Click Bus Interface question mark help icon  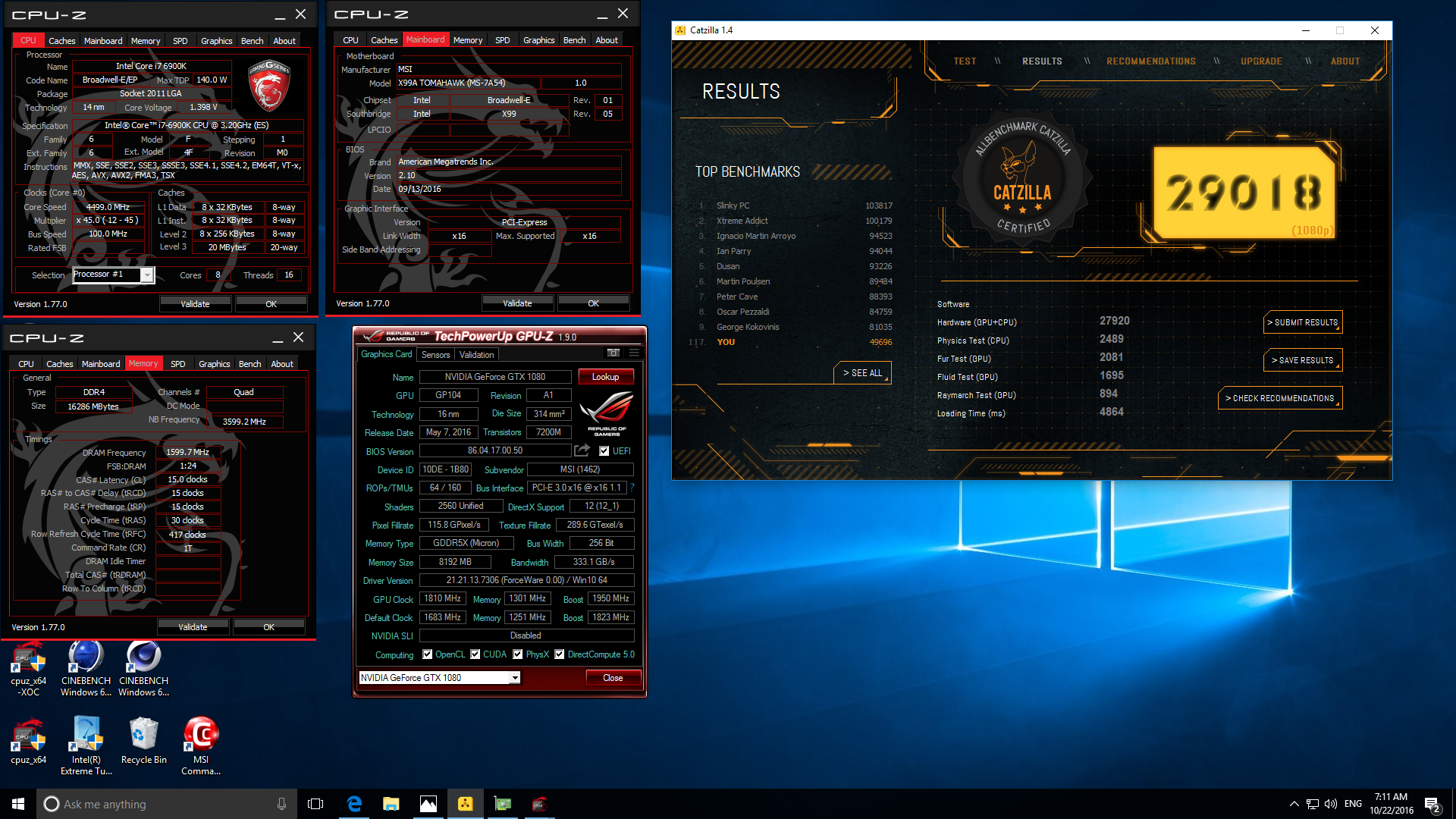[x=632, y=488]
